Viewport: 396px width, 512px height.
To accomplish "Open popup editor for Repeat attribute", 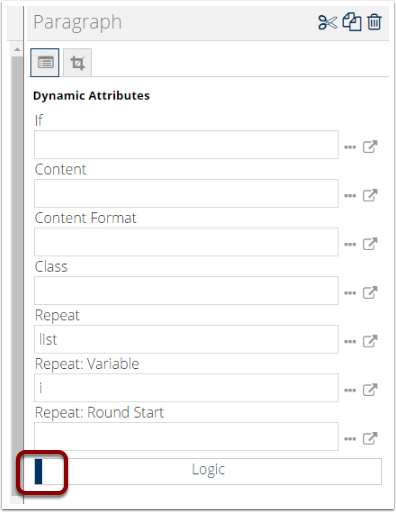I will point(370,341).
